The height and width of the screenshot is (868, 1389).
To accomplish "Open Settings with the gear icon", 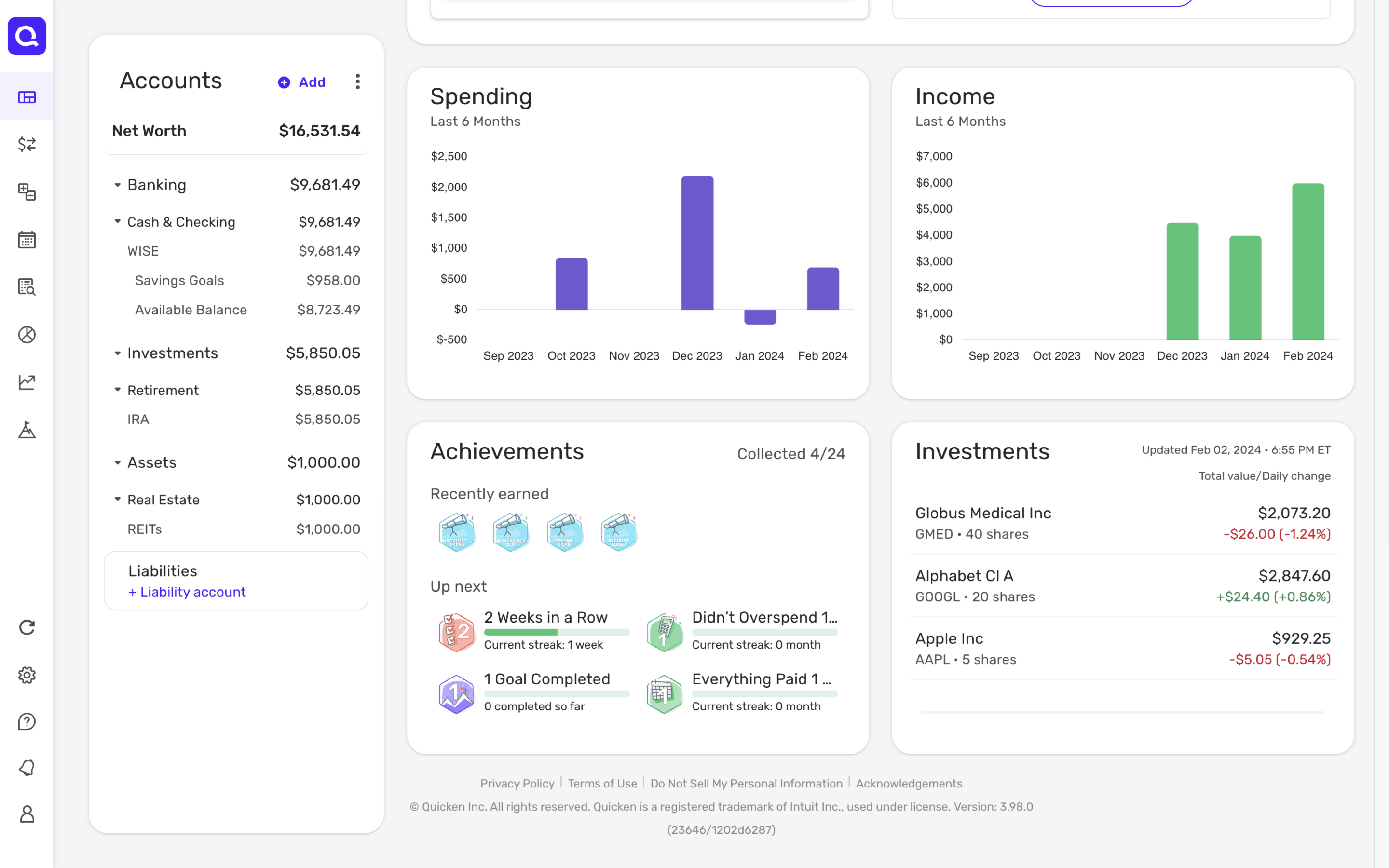I will (x=27, y=675).
